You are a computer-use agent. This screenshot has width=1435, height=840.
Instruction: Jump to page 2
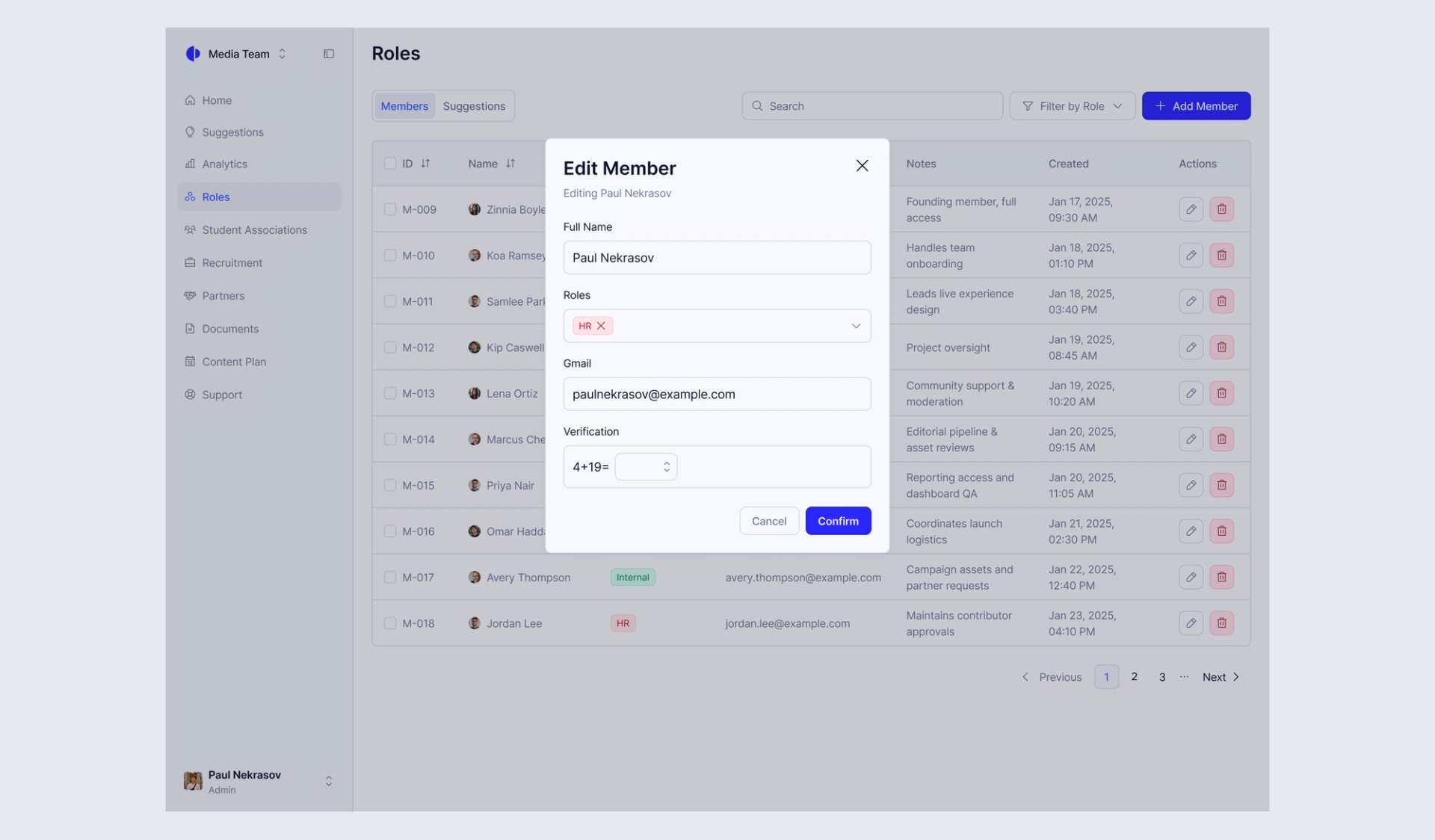1134,677
